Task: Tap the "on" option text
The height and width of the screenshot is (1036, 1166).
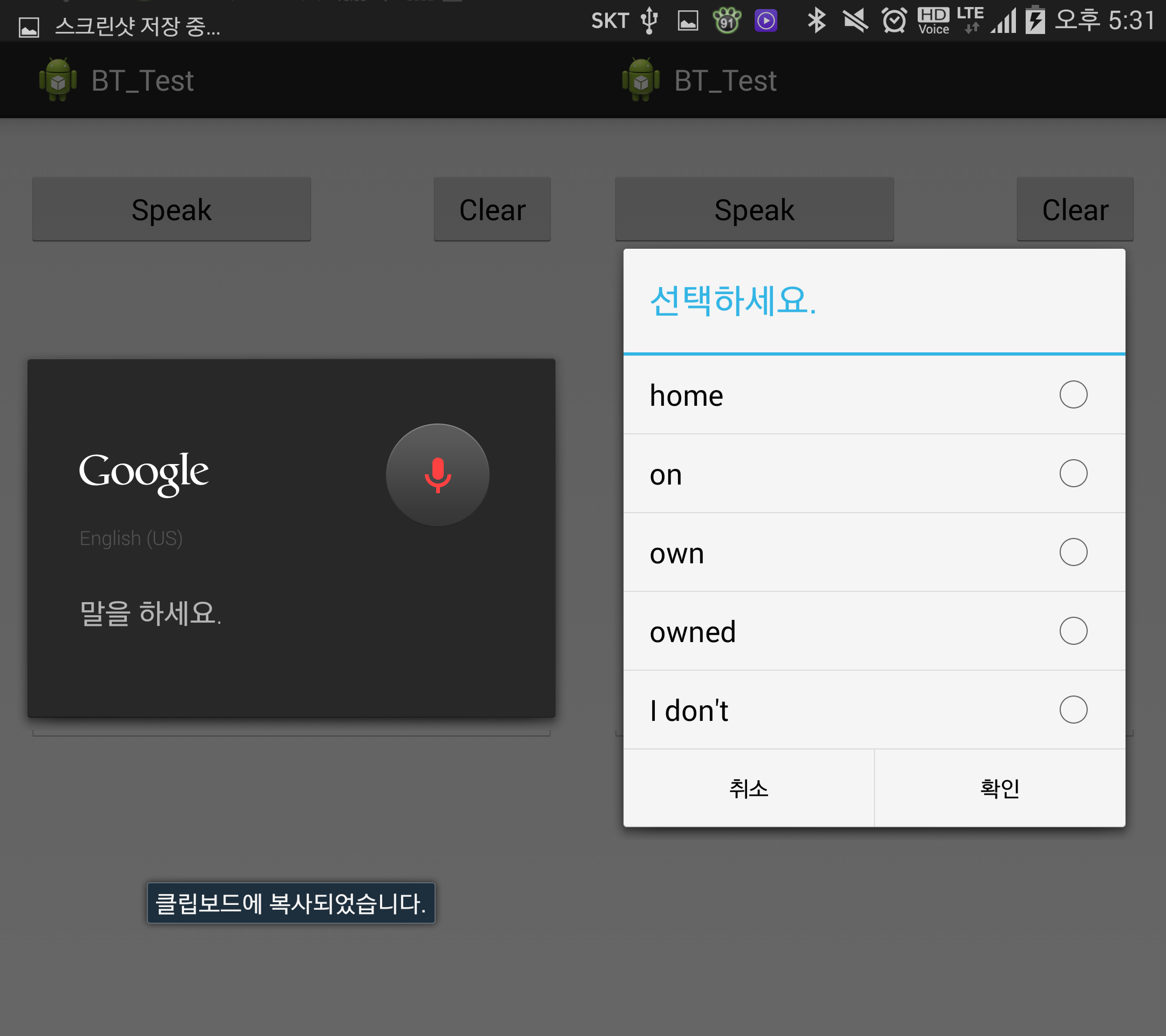Action: tap(666, 474)
